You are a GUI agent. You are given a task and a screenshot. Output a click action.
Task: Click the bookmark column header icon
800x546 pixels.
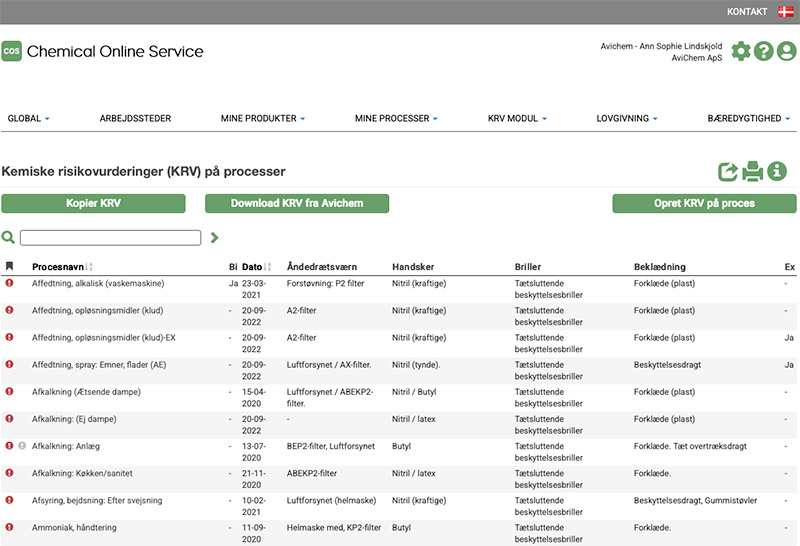point(9,267)
